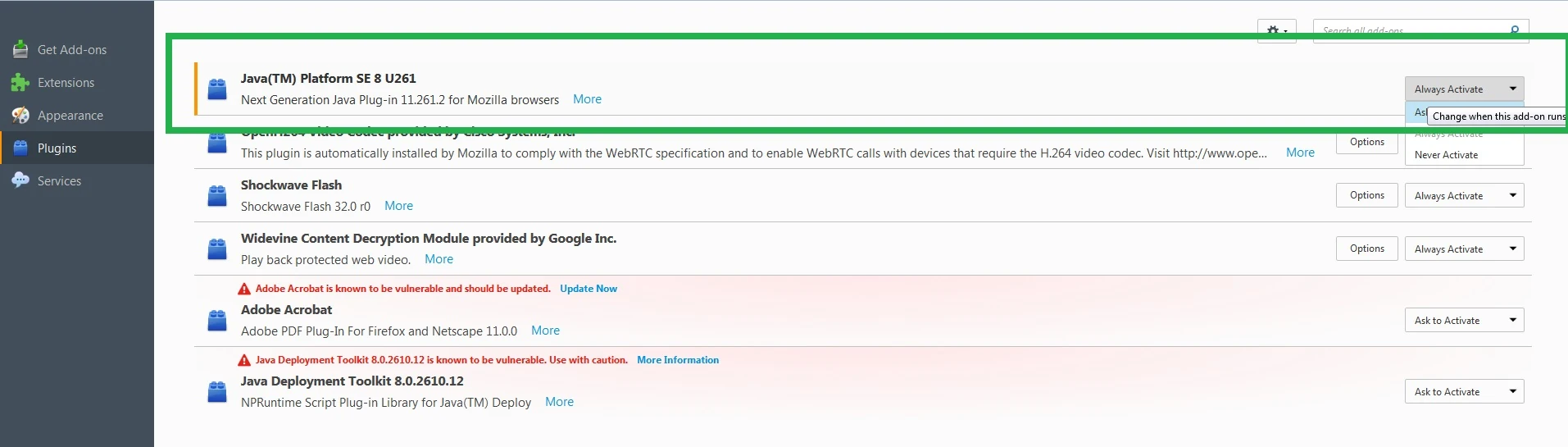Viewport: 1568px width, 447px height.
Task: Click More link for NPRuntime Script Plug-in
Action: [x=559, y=402]
